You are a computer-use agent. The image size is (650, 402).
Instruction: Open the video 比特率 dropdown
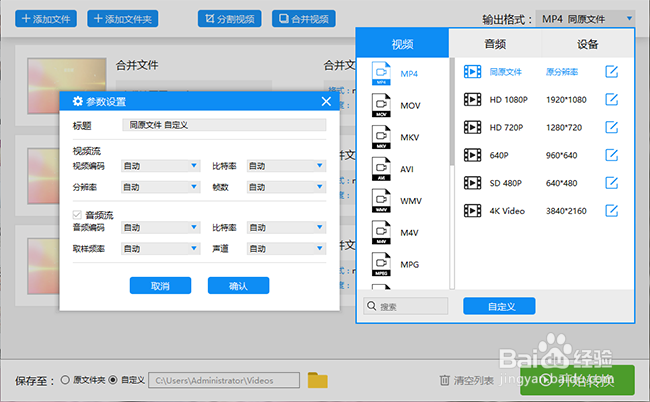tap(286, 166)
